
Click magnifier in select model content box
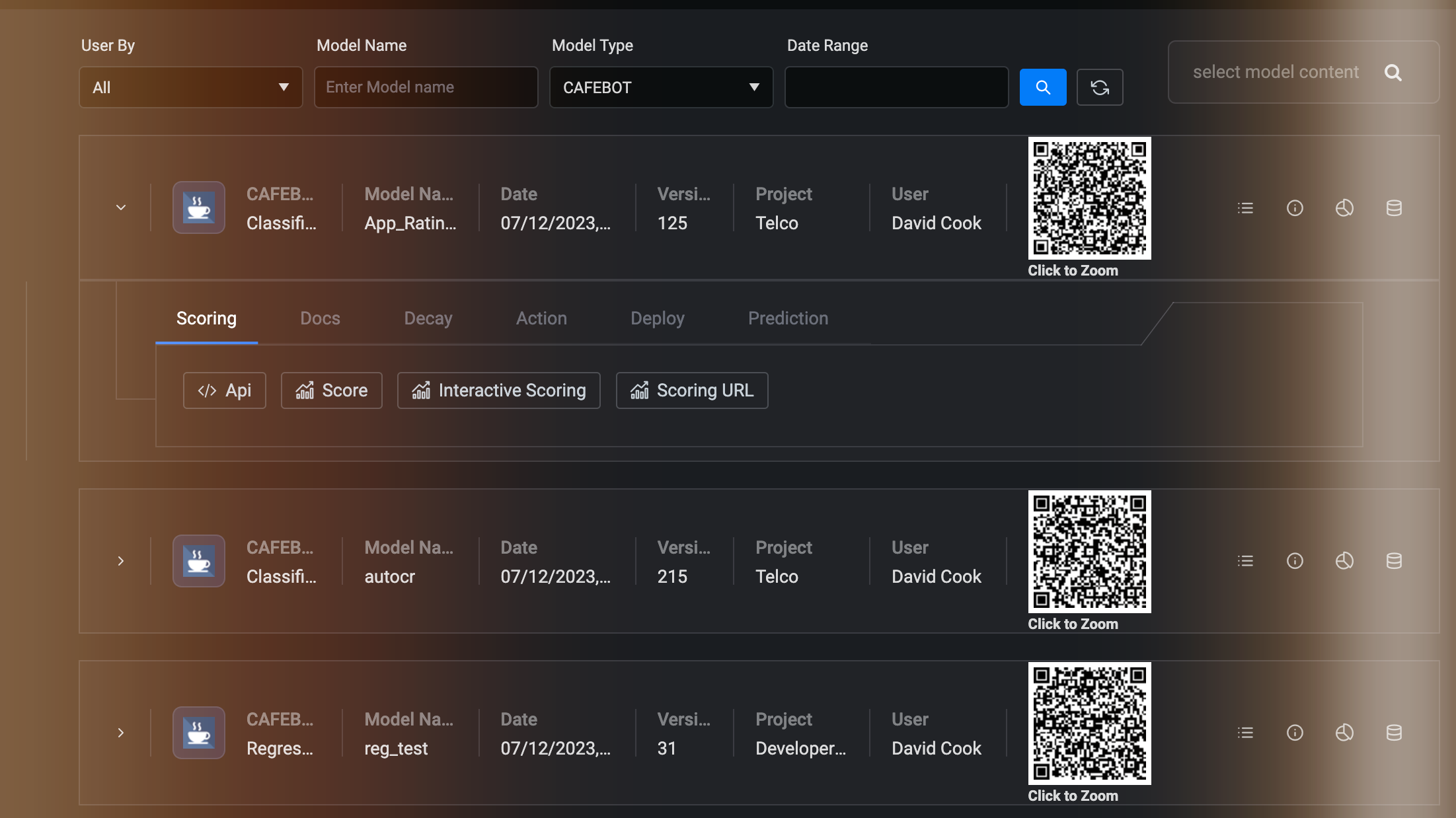click(x=1393, y=73)
